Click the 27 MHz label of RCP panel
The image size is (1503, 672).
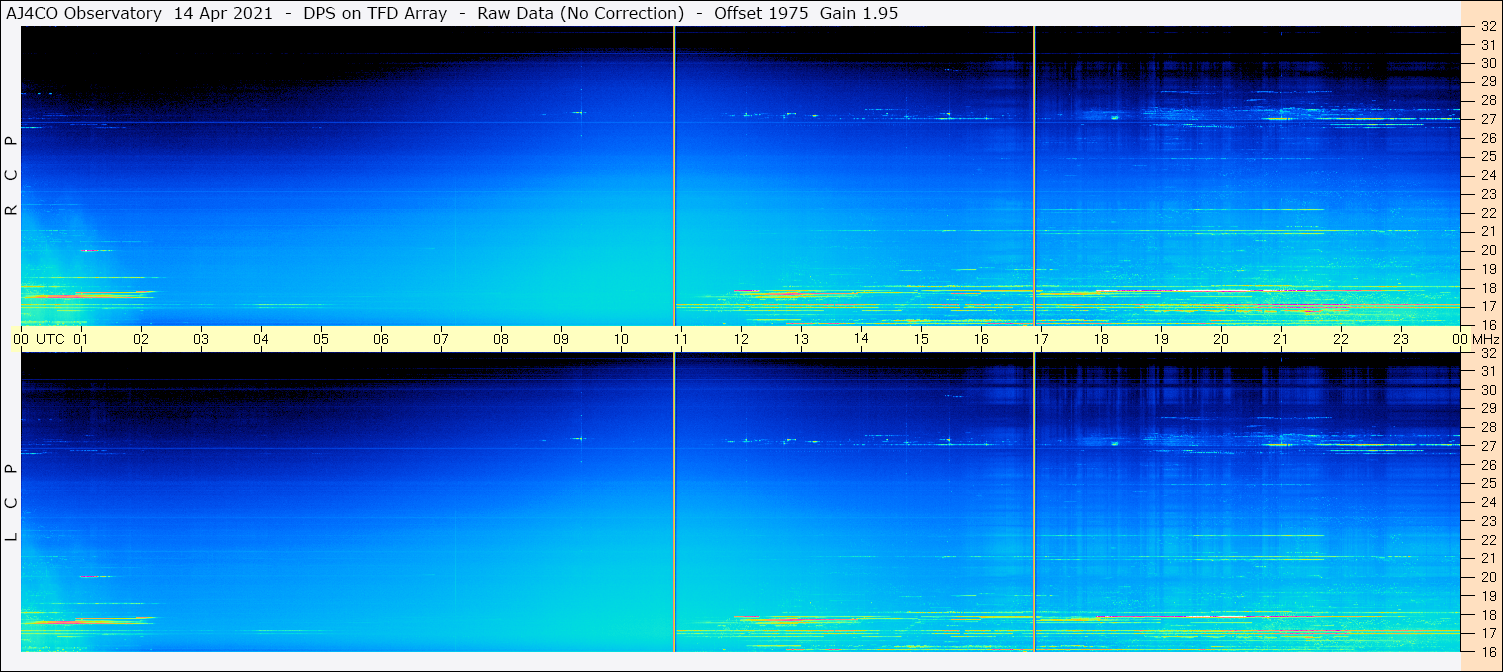[x=1487, y=119]
